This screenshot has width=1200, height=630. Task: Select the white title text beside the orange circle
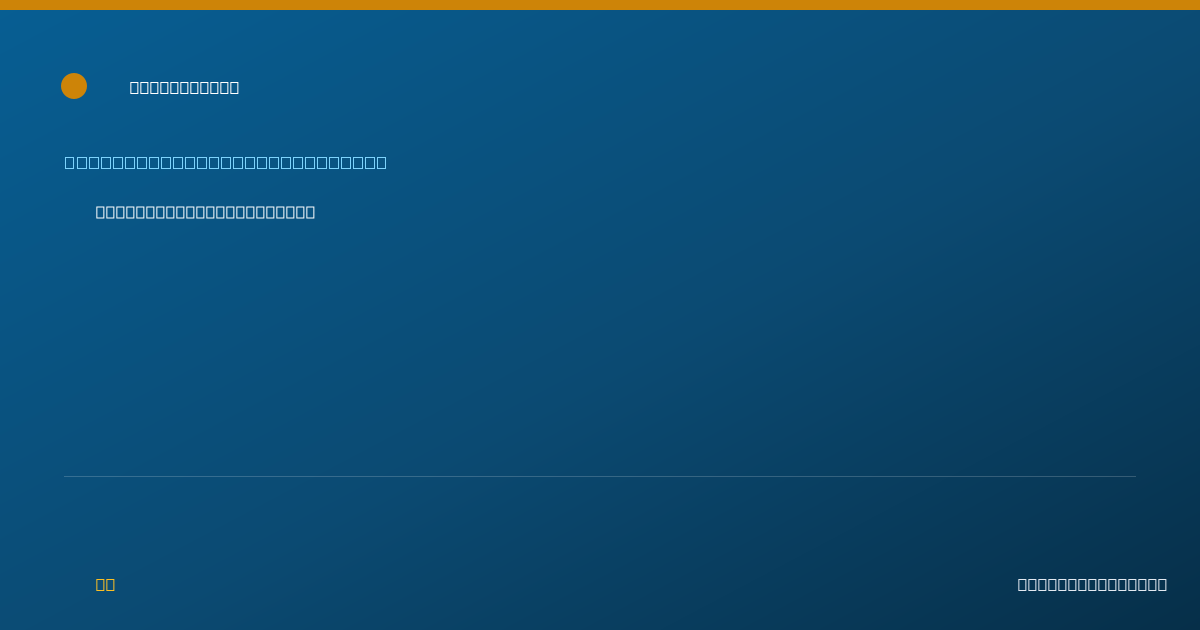pyautogui.click(x=185, y=87)
